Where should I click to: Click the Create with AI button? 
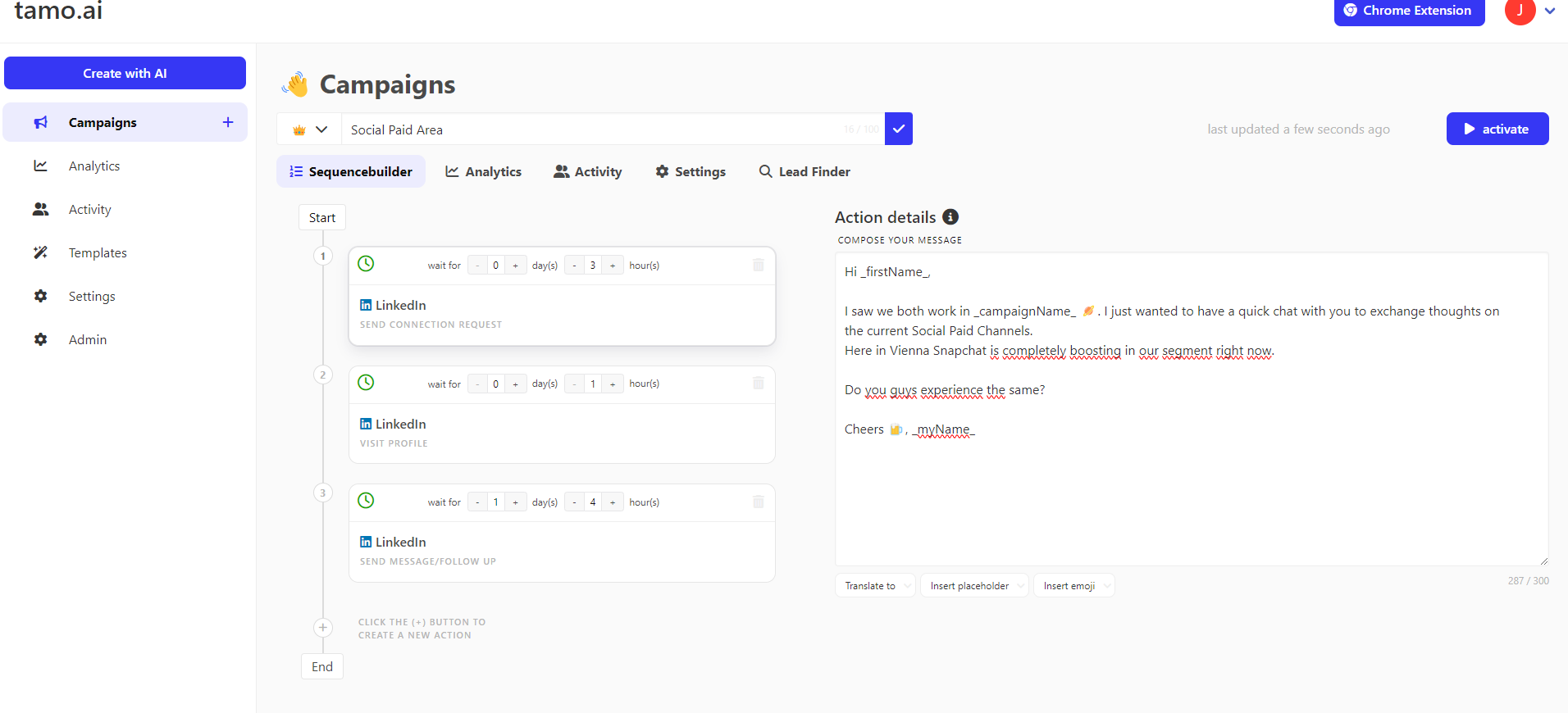tap(125, 73)
